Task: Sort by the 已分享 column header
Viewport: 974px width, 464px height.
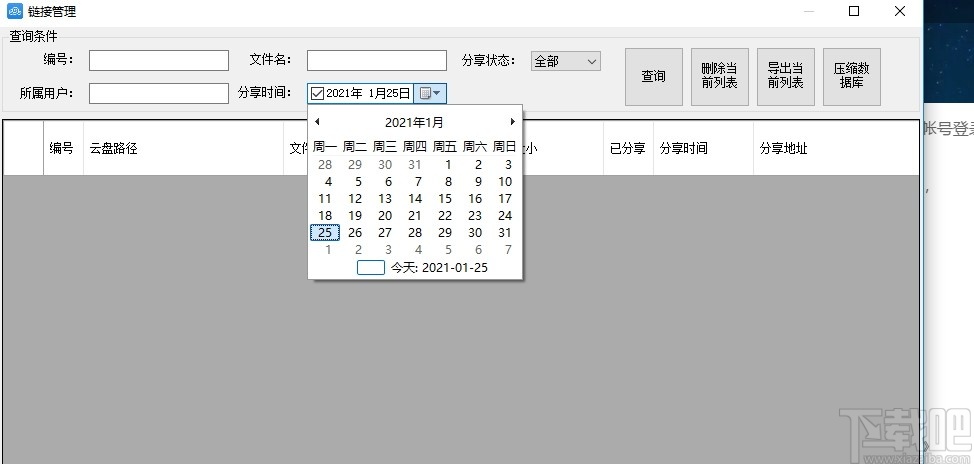Action: coord(628,148)
